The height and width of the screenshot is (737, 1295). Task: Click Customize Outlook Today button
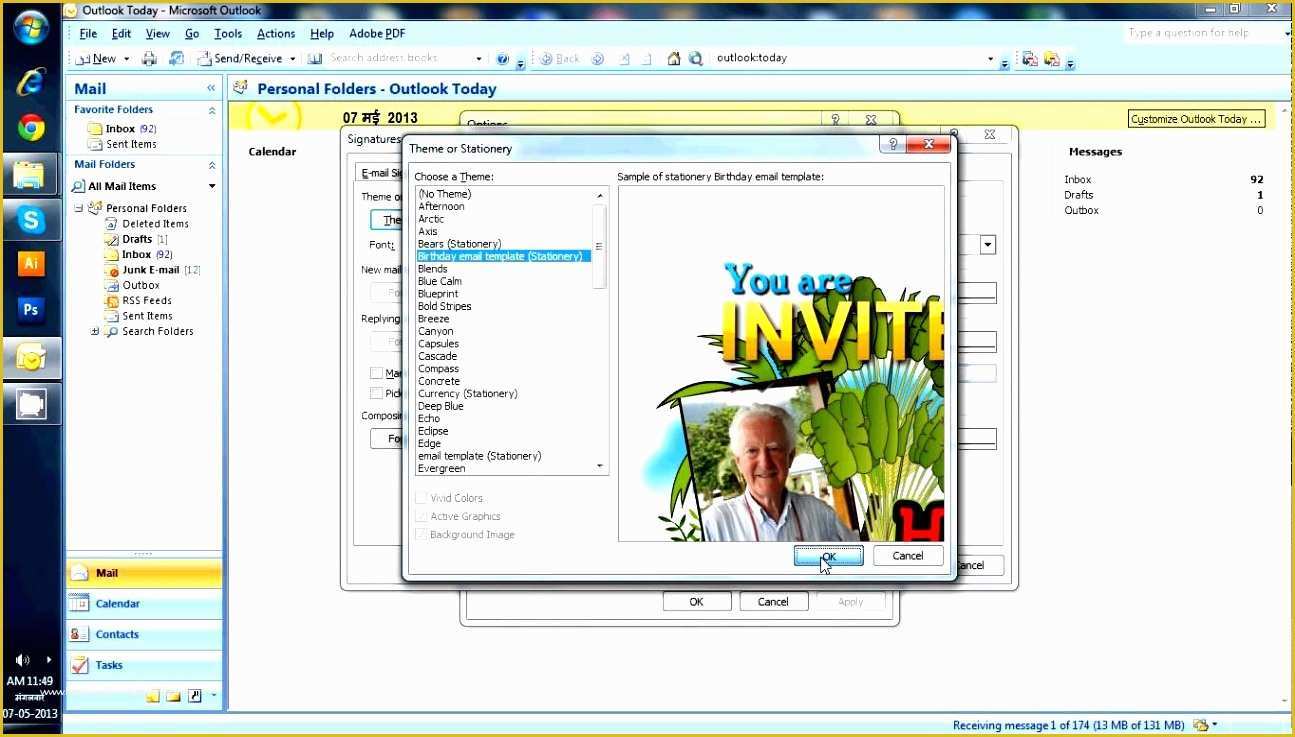coord(1196,119)
